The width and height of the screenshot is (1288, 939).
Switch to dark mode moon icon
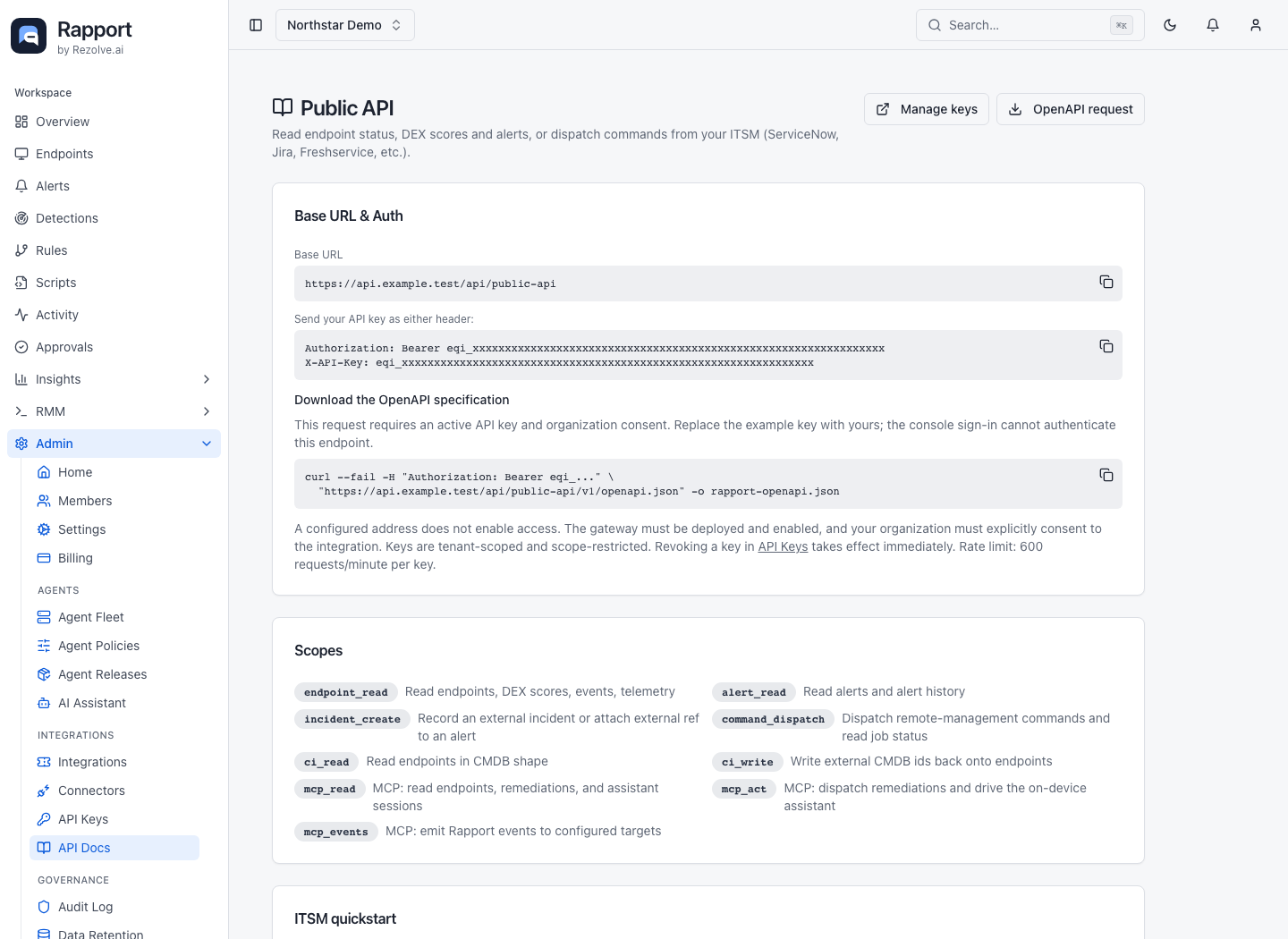pos(1170,25)
